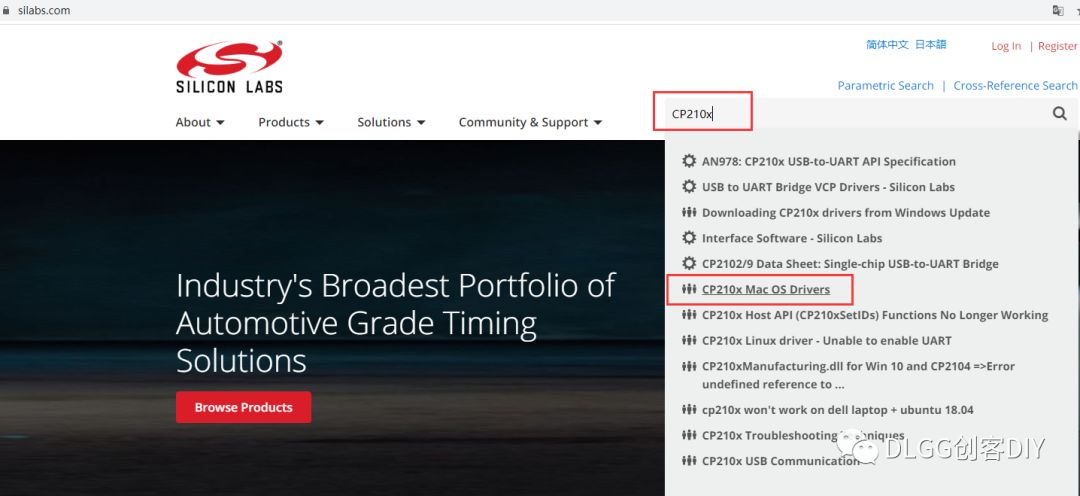Screen dimensions: 1080x496
Task: Click the Silicon Labs logo
Action: click(x=229, y=67)
